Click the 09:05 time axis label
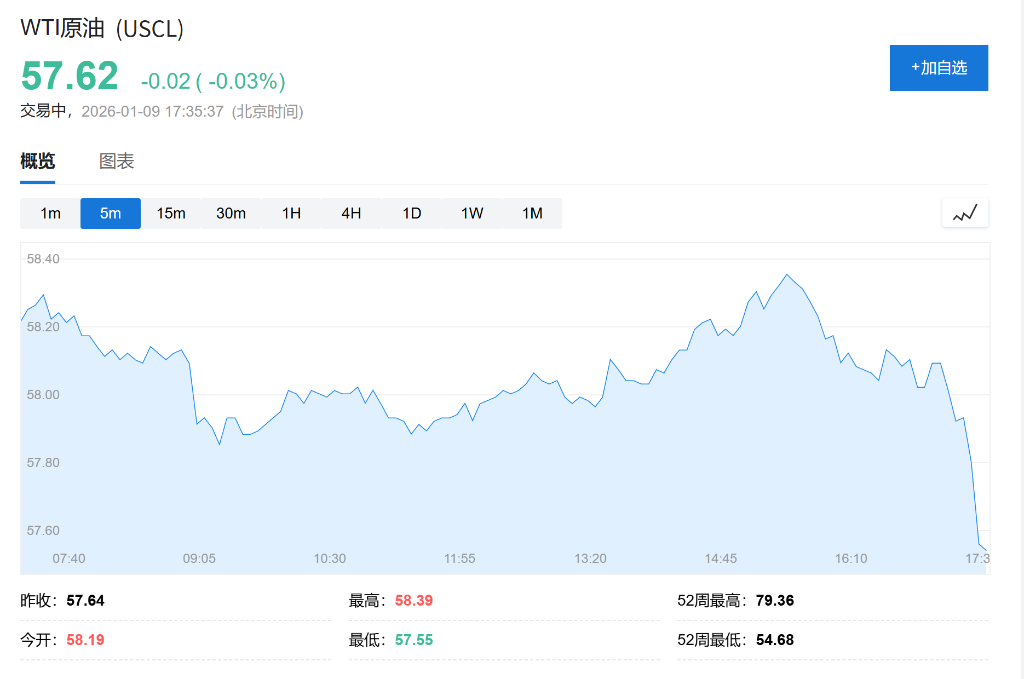Viewport: 1024px width, 679px height. coord(199,558)
